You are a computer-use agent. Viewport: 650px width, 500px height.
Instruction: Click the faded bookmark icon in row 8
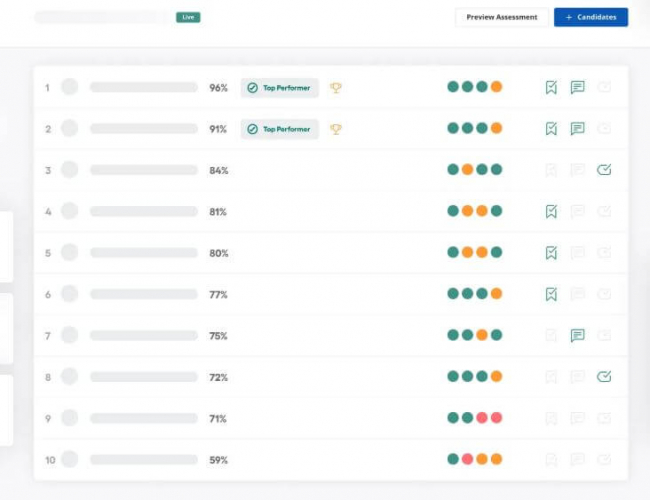point(551,376)
